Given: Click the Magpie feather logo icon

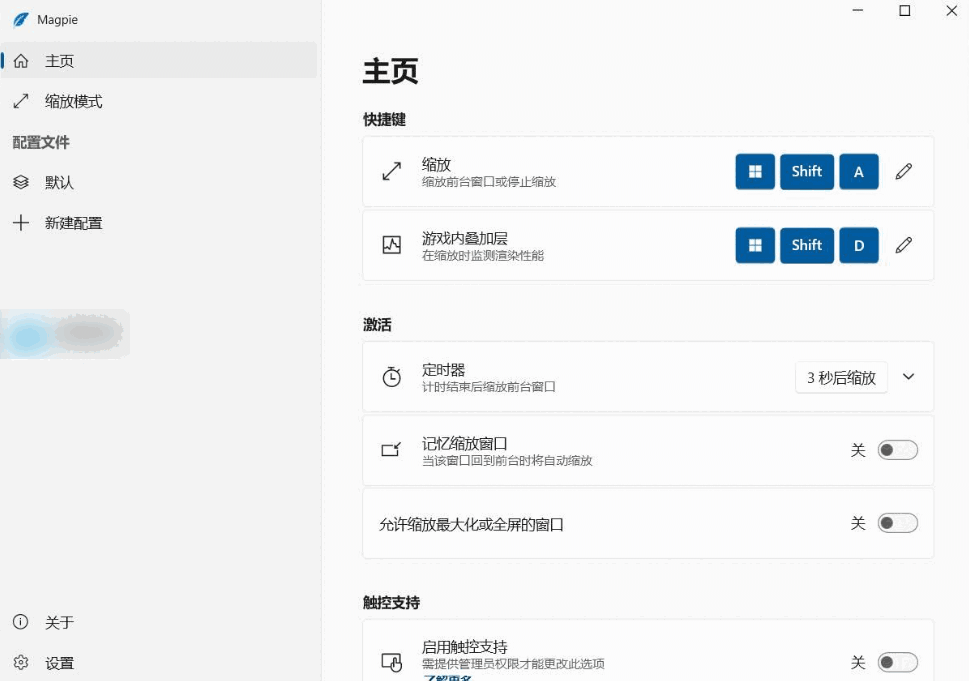Looking at the screenshot, I should 21,20.
